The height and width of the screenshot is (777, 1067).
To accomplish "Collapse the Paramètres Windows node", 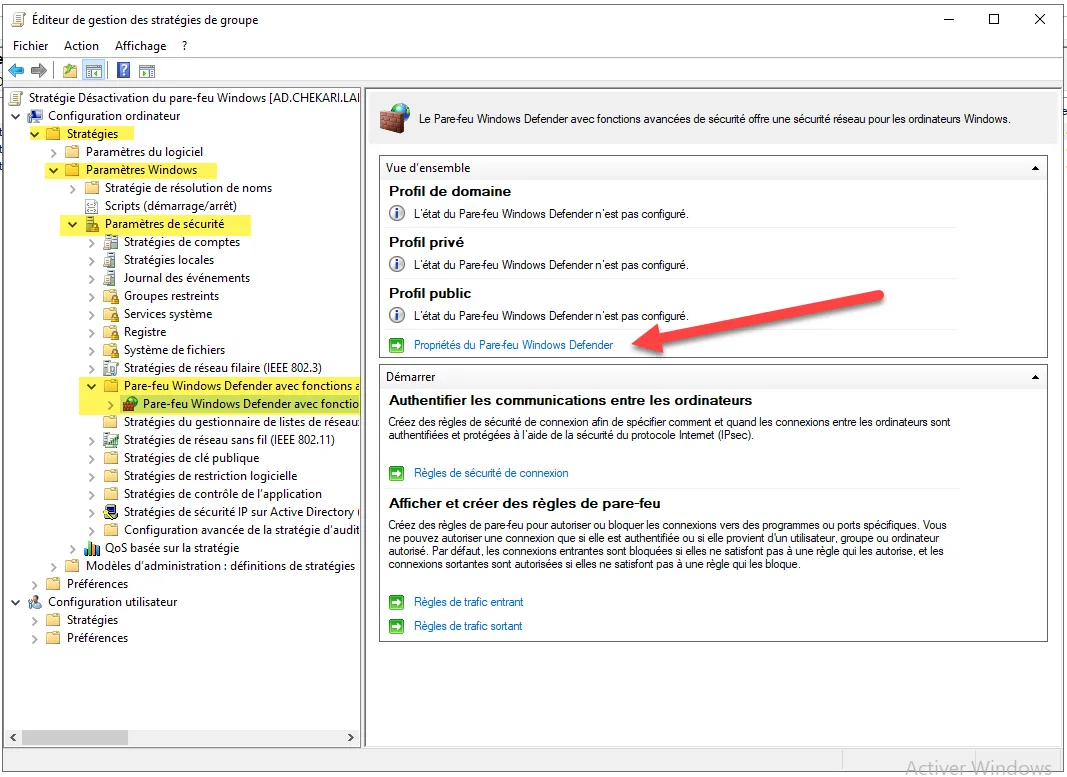I will click(53, 170).
